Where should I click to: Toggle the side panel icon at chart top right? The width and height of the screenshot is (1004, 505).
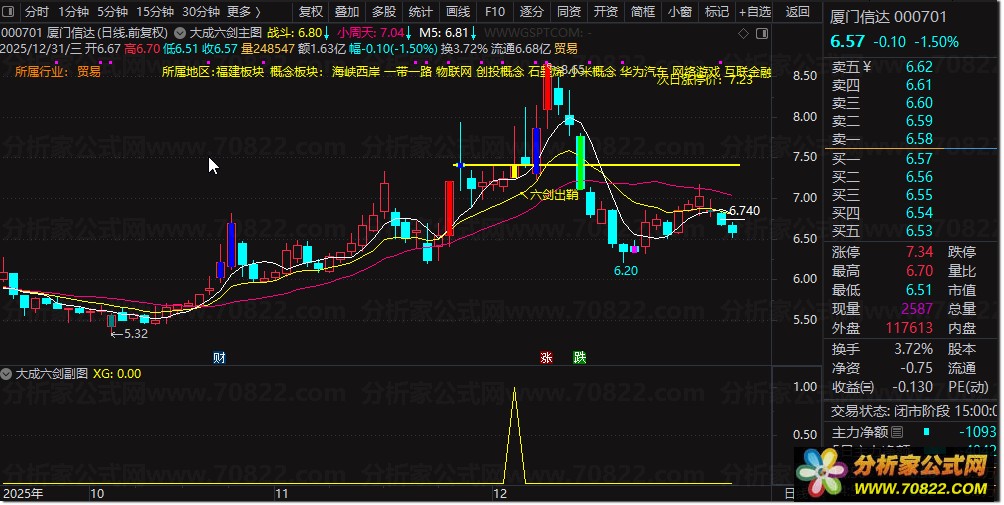pos(762,33)
